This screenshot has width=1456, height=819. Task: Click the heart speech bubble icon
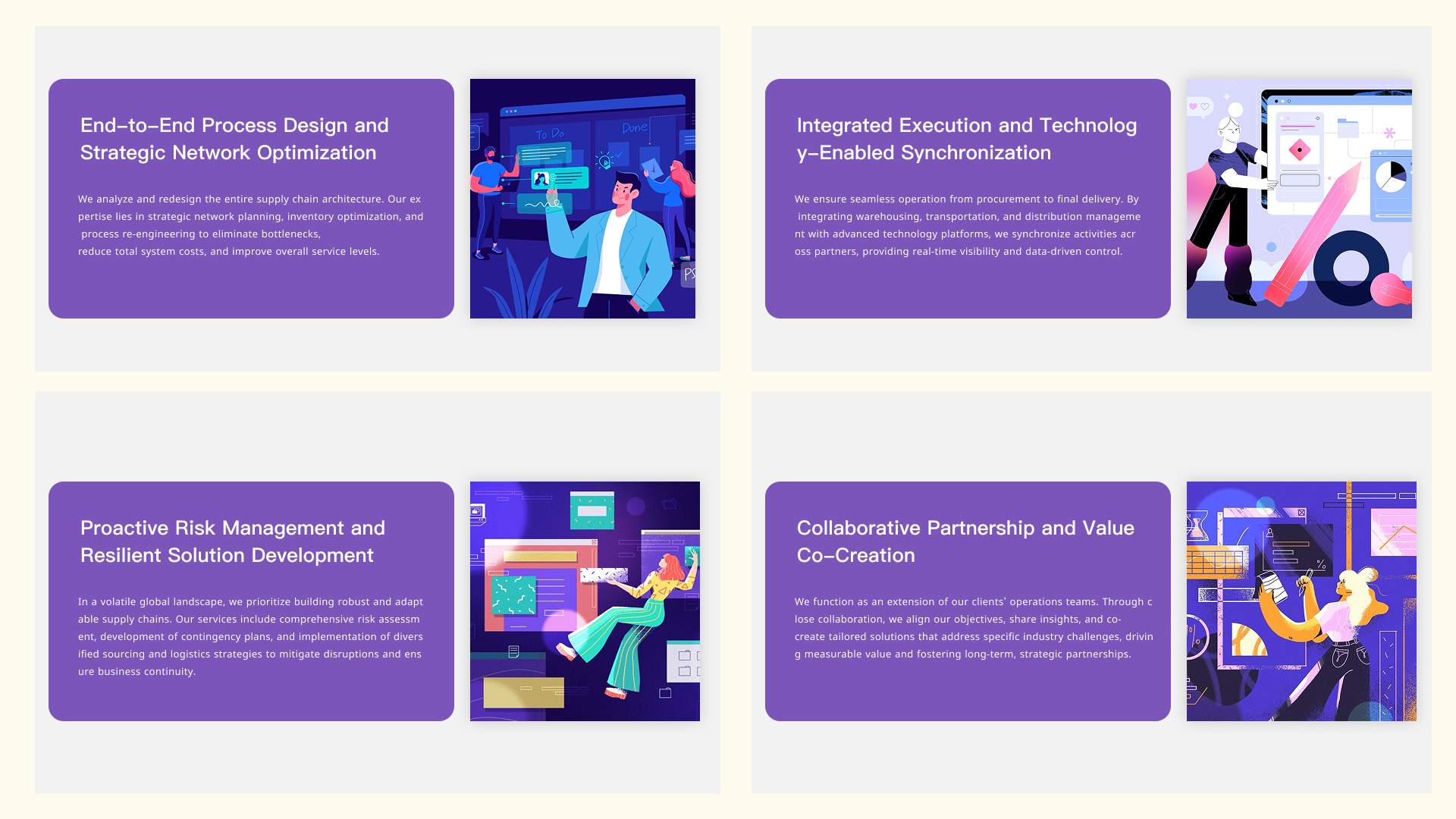pos(1198,107)
